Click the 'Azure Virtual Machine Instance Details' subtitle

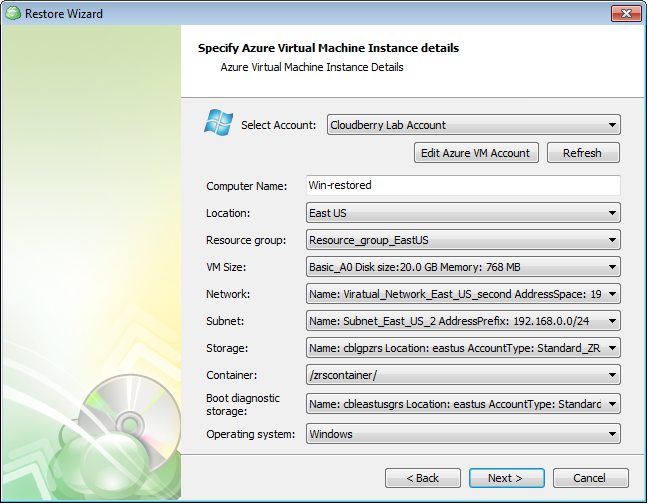click(x=312, y=67)
